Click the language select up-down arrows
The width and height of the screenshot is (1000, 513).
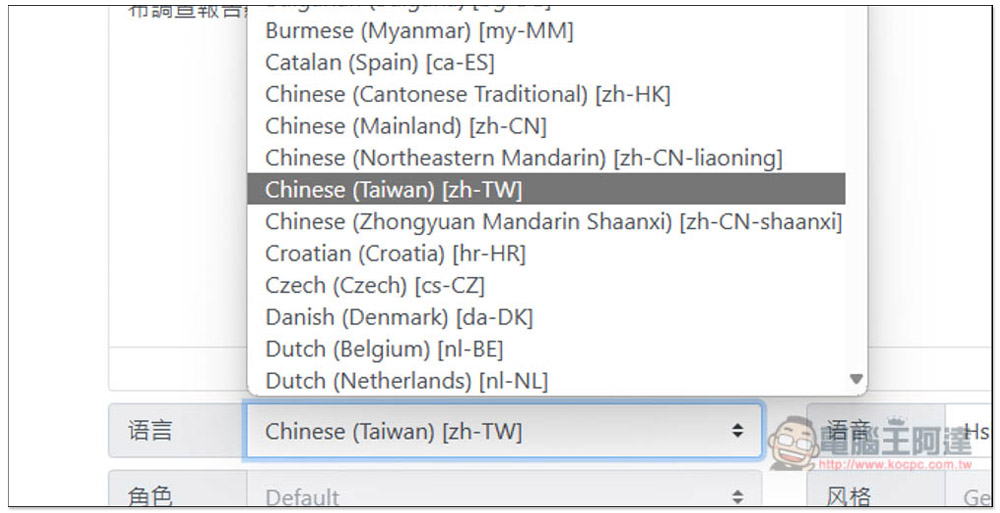737,431
